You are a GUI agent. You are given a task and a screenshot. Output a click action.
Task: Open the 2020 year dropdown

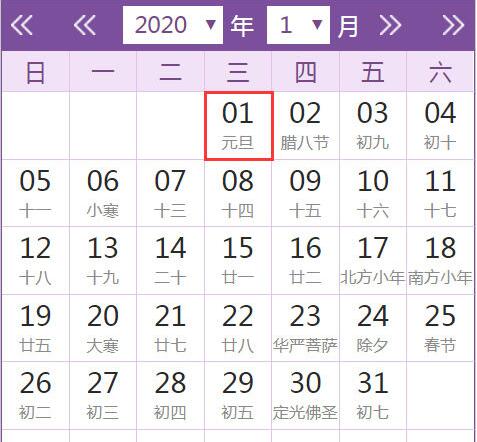tap(173, 25)
